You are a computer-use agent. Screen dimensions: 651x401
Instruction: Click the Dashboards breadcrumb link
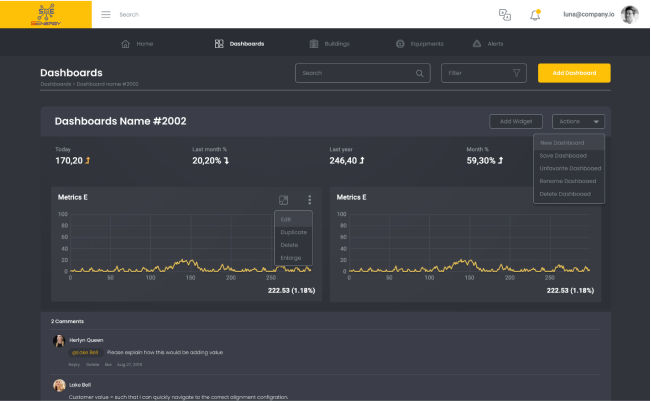click(x=56, y=84)
